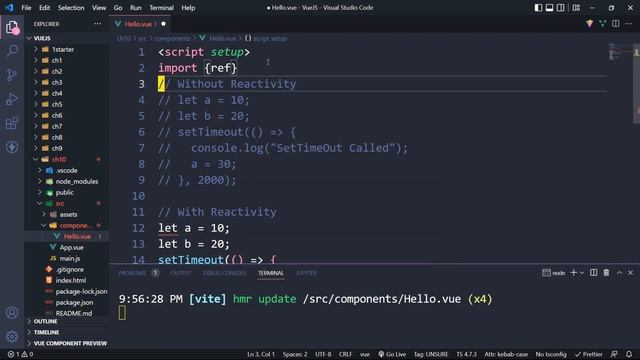Expand VUE COMPONENT PREVIEW section

70,344
